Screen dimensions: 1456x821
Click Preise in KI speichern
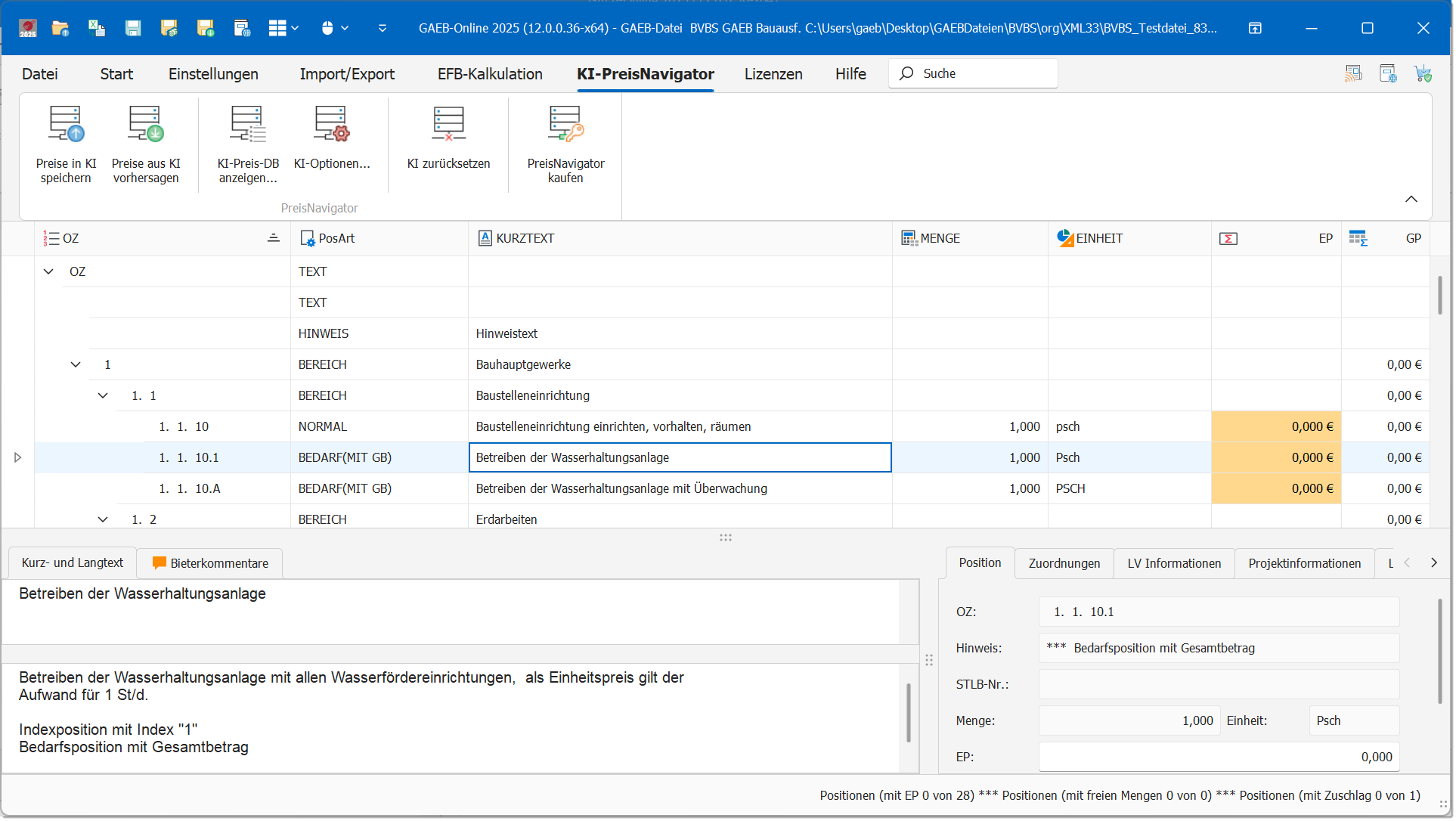[67, 145]
